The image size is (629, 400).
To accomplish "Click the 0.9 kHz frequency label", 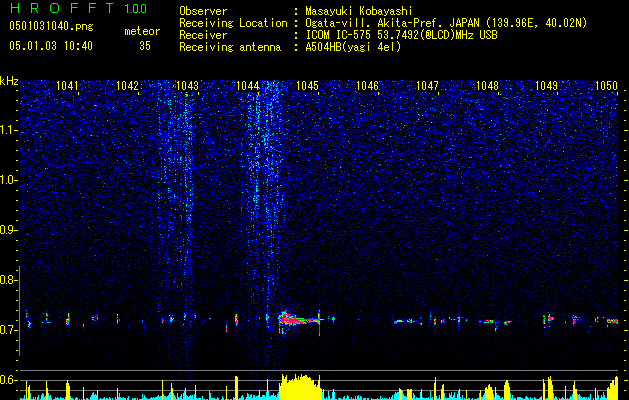I will (7, 230).
